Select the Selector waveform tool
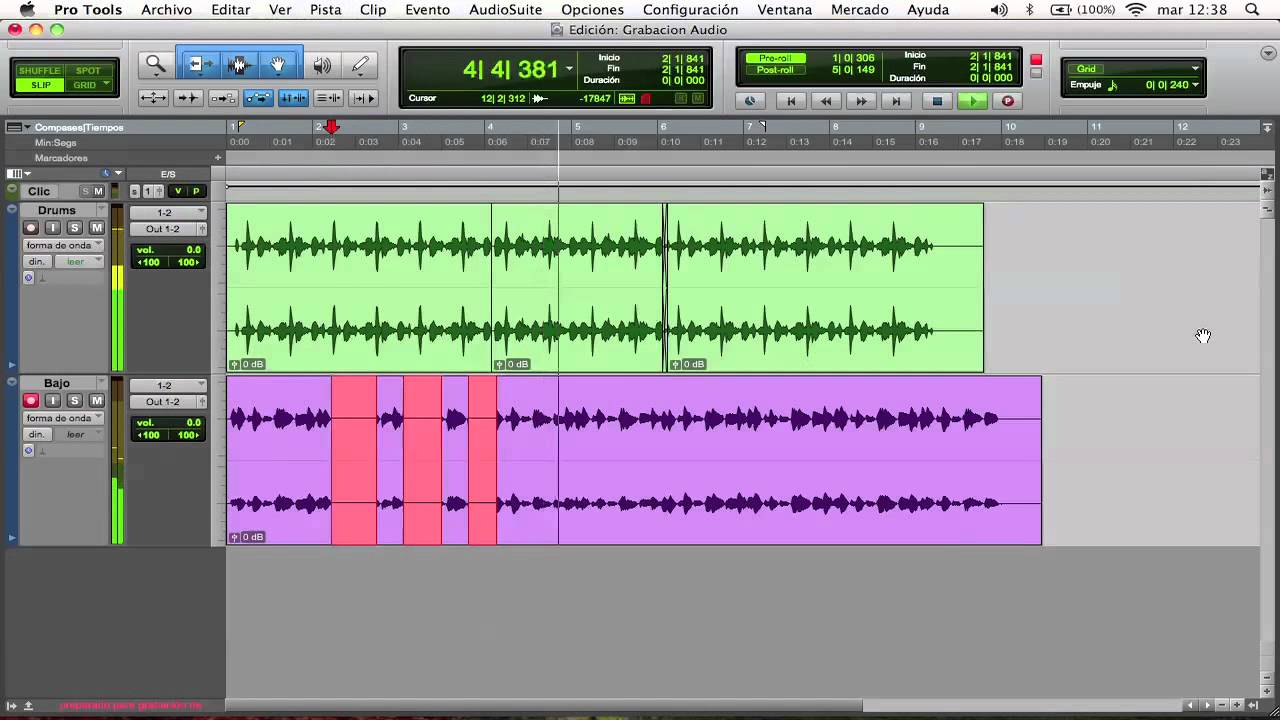Screen dimensions: 1280x720 coord(238,65)
